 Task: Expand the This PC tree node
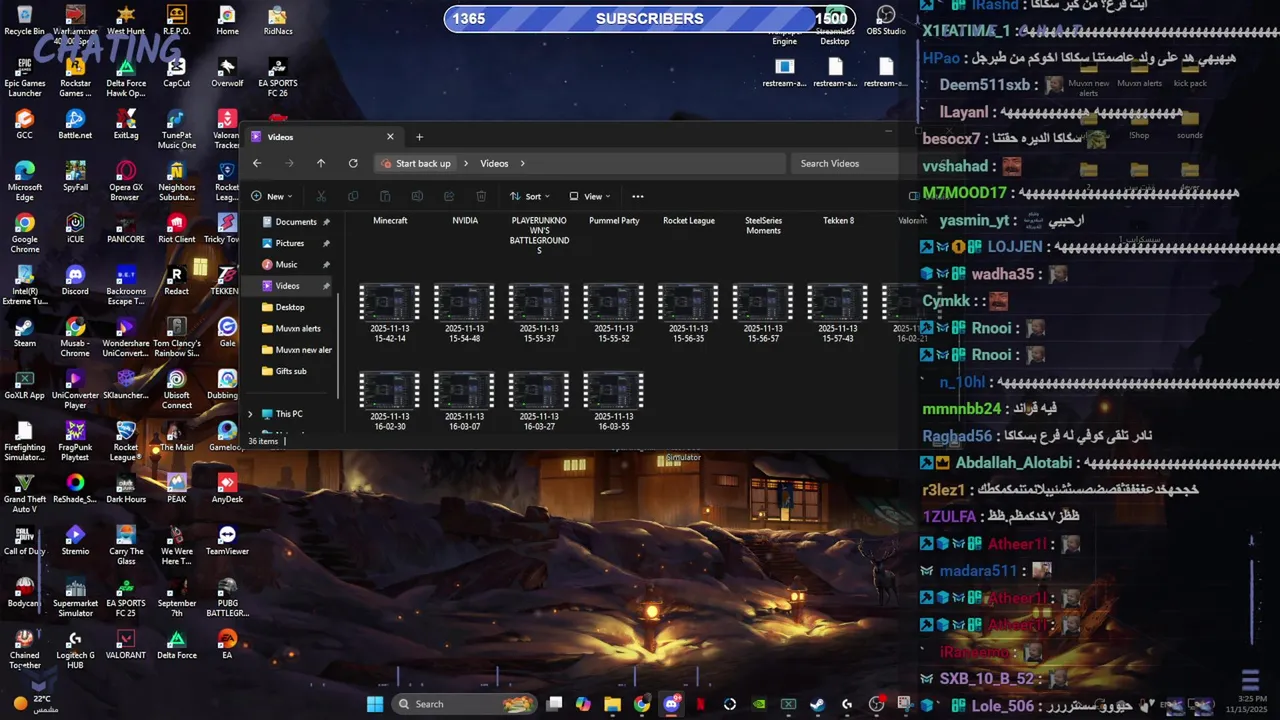(250, 414)
